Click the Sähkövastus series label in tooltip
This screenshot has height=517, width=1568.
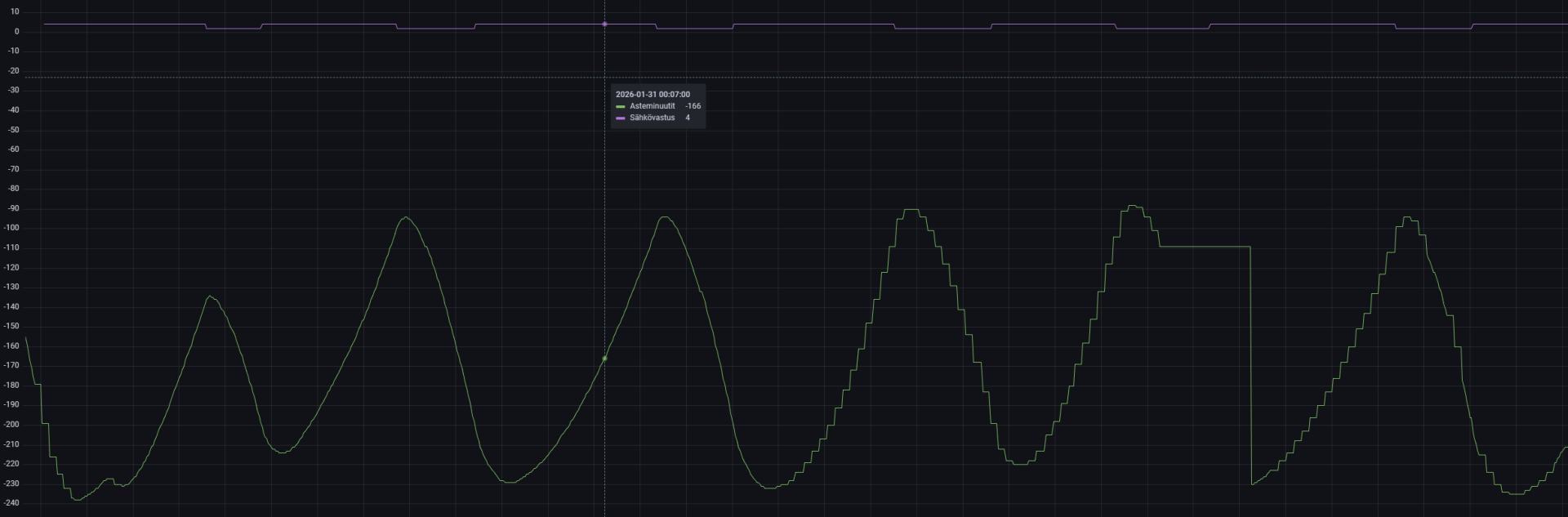[x=652, y=118]
